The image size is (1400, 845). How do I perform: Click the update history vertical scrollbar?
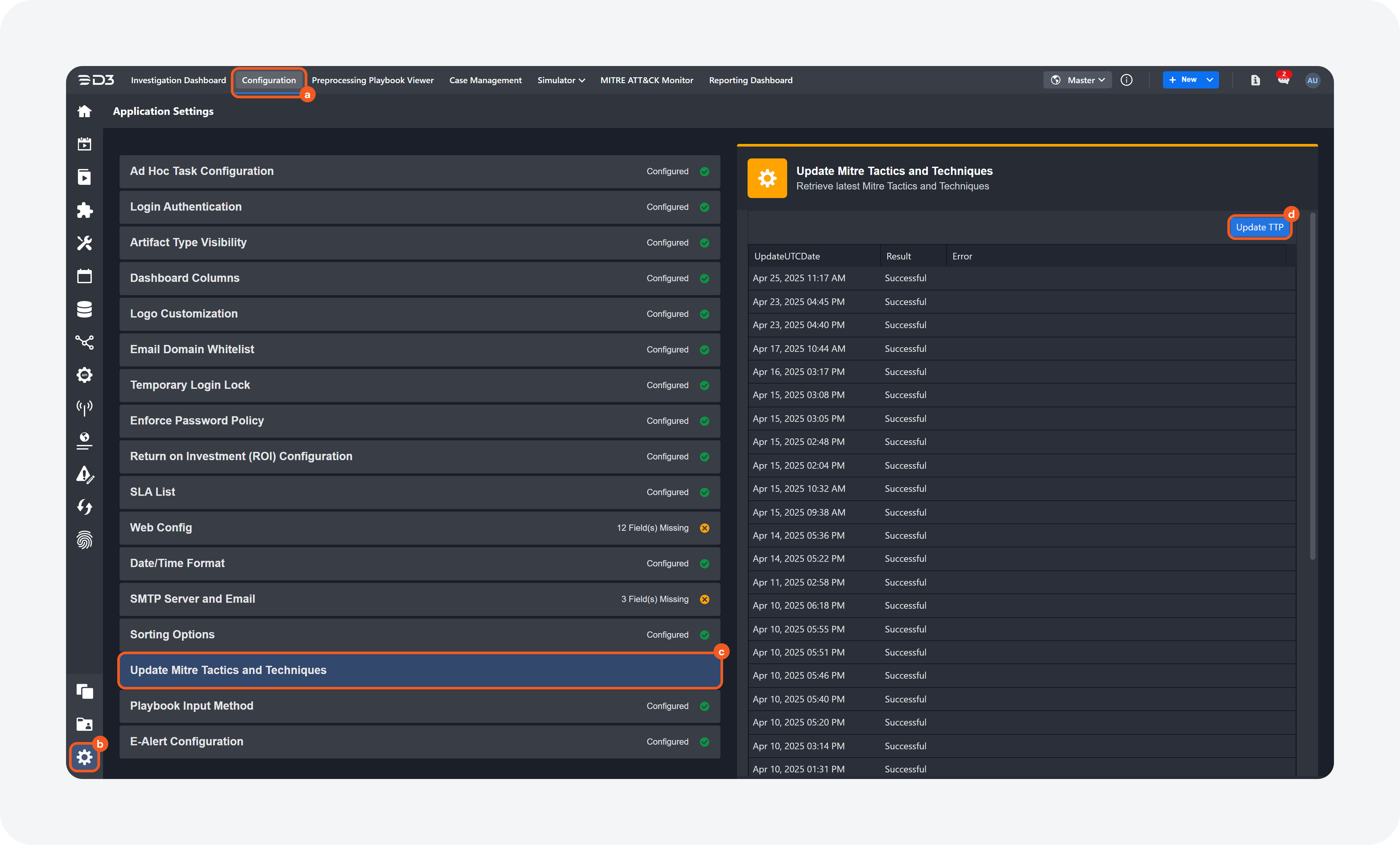point(1312,386)
